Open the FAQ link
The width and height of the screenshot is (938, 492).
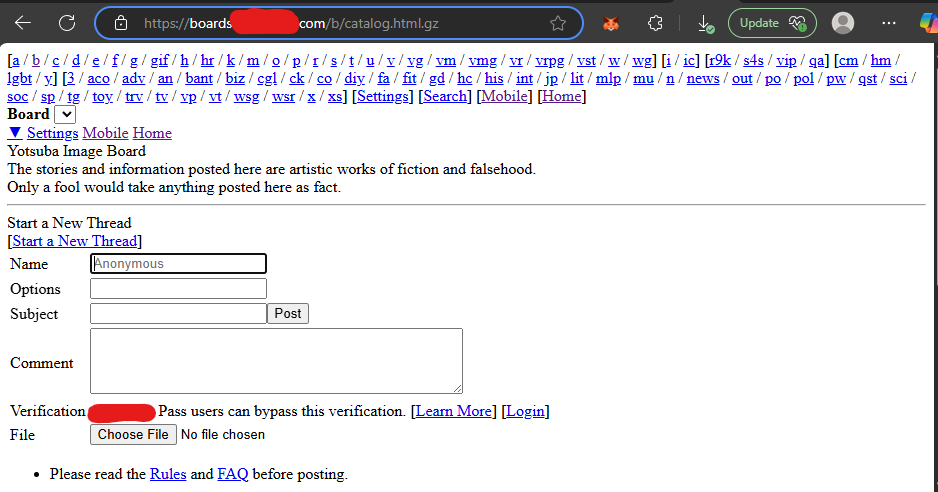pos(233,474)
